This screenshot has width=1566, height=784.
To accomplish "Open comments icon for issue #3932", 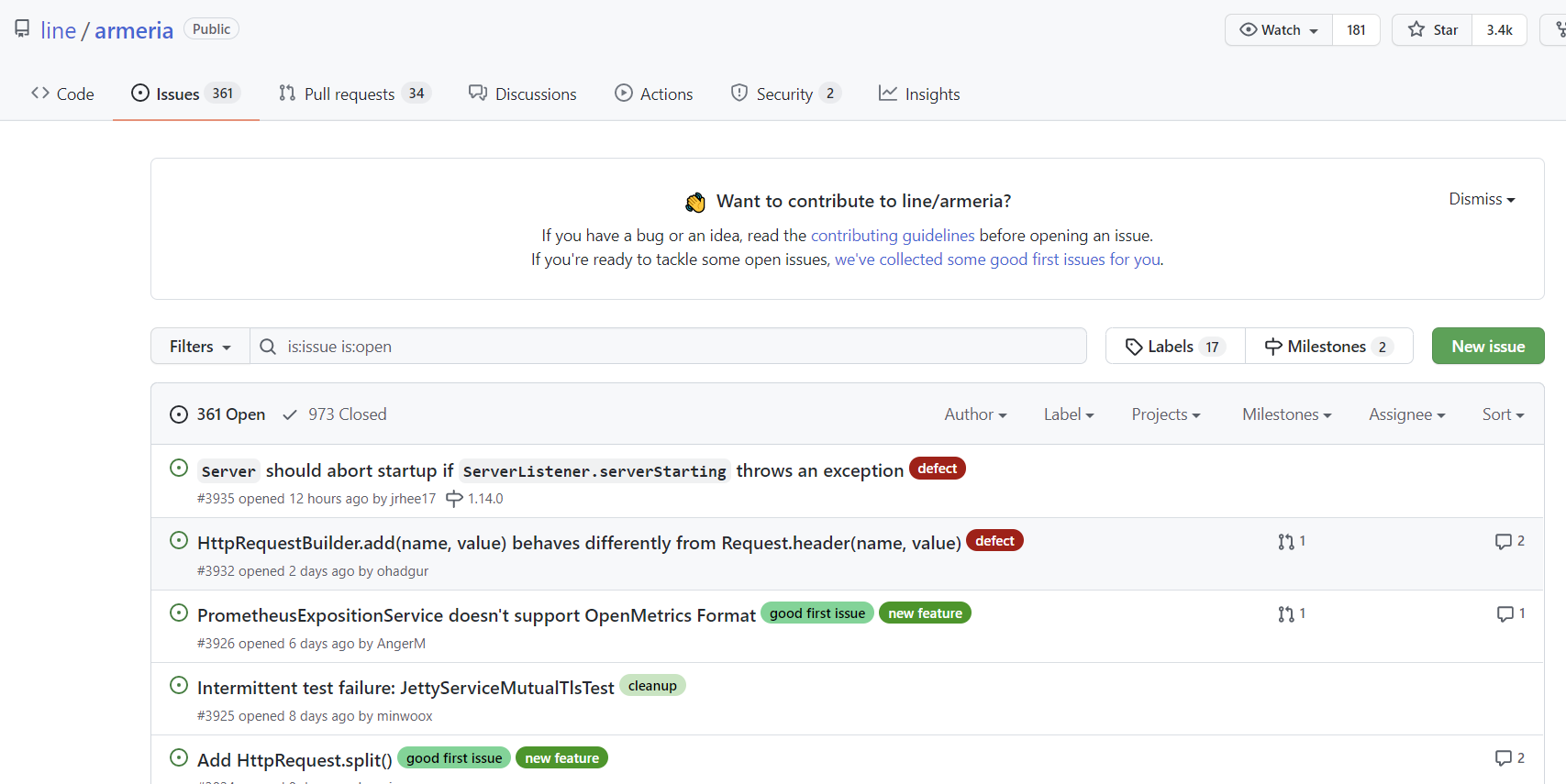I will click(x=1503, y=542).
